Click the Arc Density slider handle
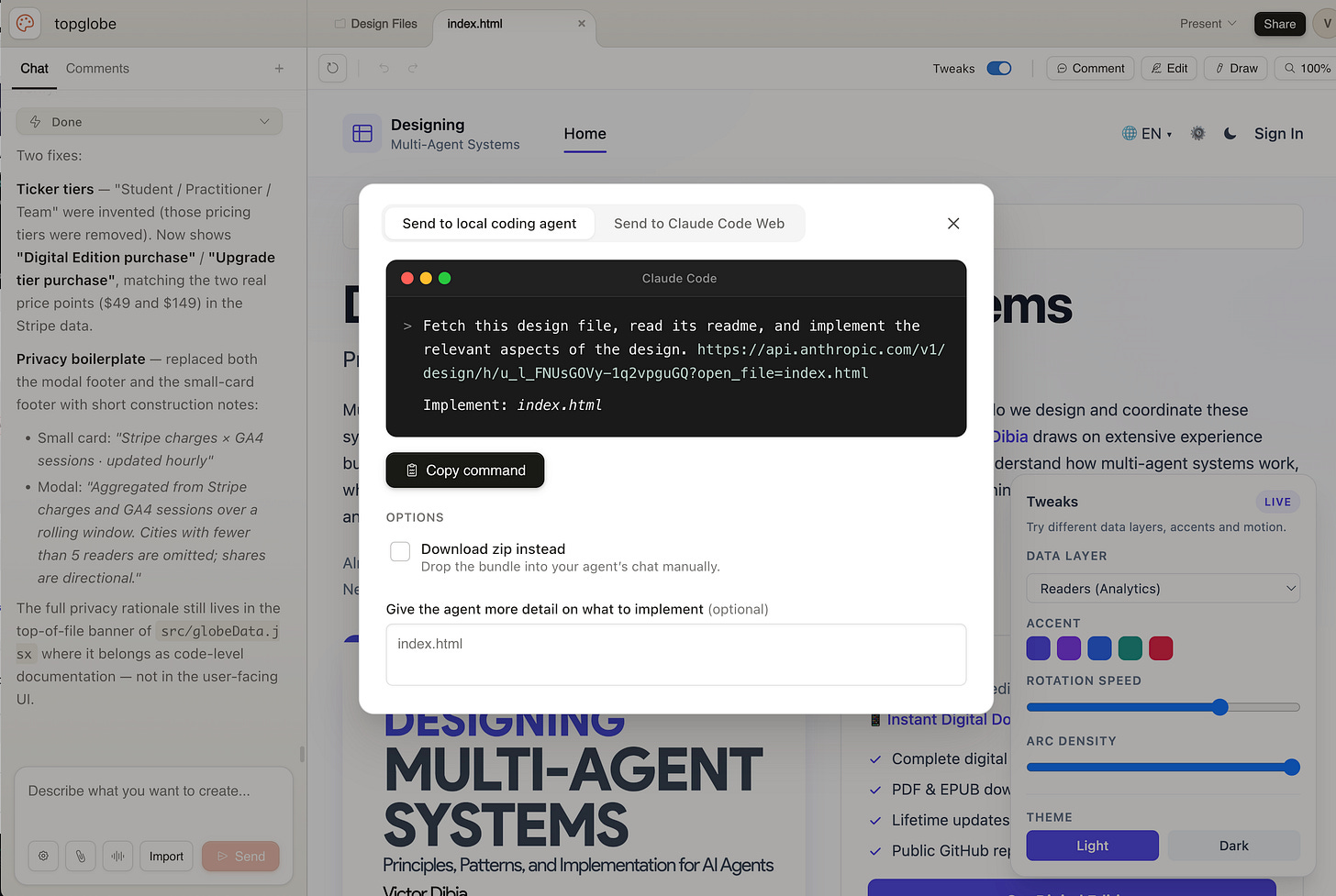1336x896 pixels. click(1292, 768)
